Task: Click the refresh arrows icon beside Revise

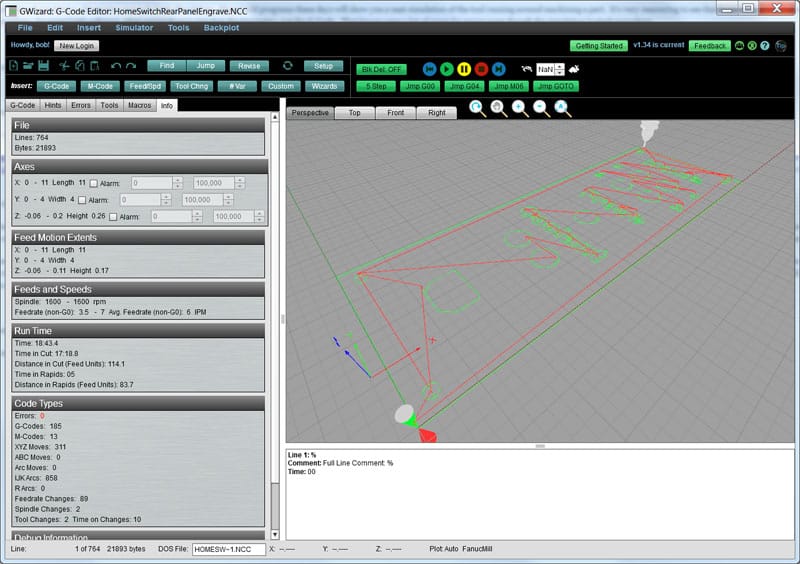Action: (288, 65)
